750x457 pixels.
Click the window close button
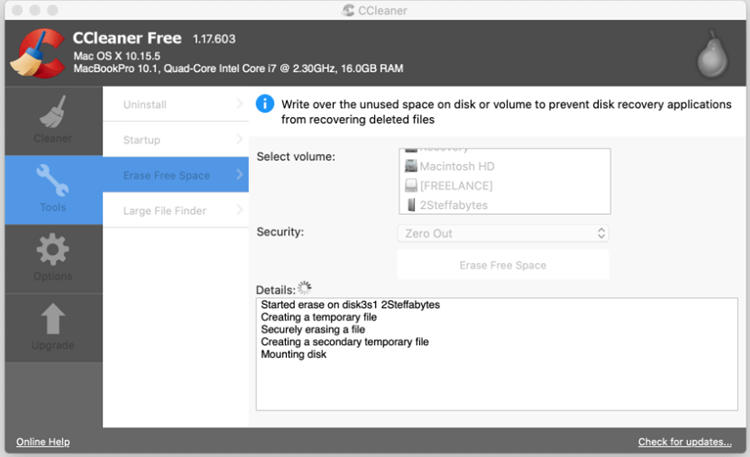(x=18, y=10)
